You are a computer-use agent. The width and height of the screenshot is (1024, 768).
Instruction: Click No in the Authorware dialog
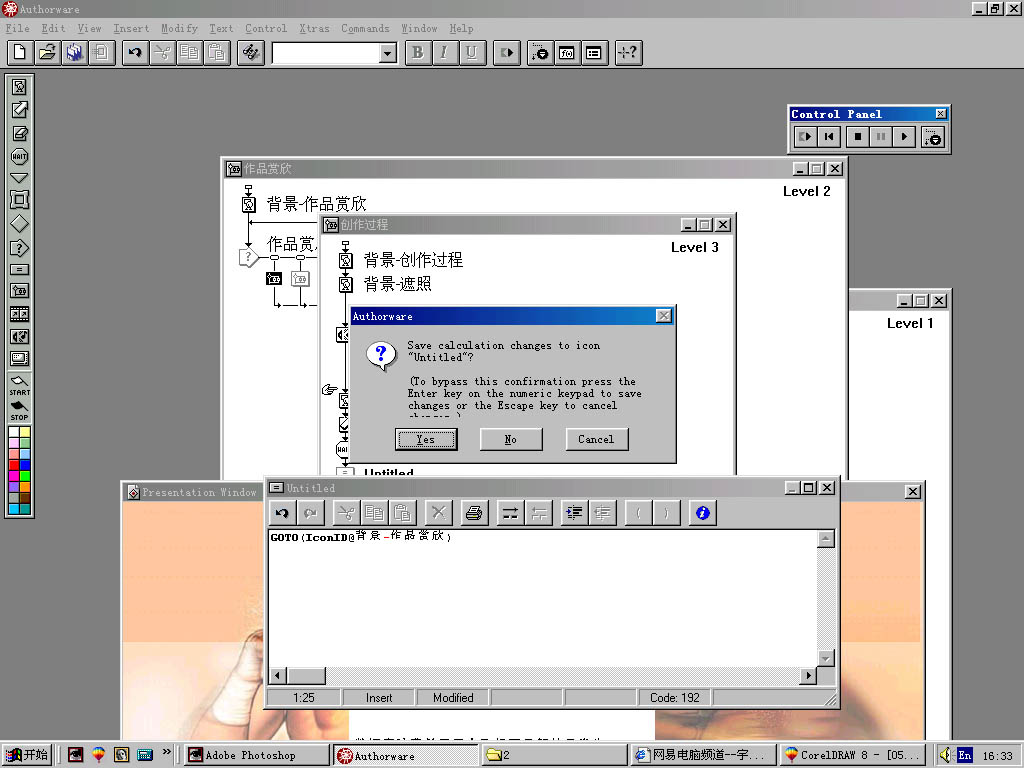click(511, 440)
